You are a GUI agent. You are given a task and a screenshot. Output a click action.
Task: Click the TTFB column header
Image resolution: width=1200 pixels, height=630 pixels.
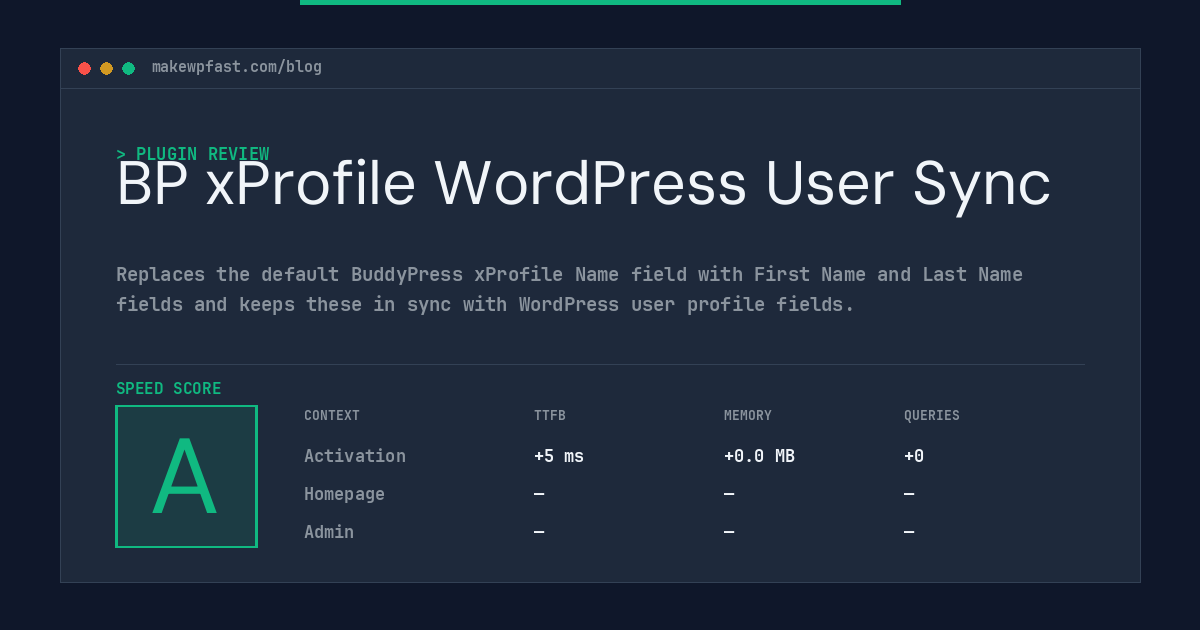coord(550,416)
